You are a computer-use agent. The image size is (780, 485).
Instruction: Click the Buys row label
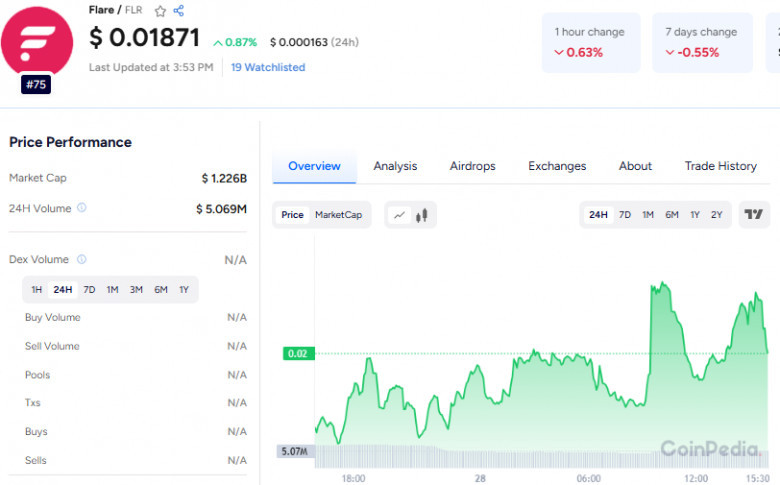36,432
